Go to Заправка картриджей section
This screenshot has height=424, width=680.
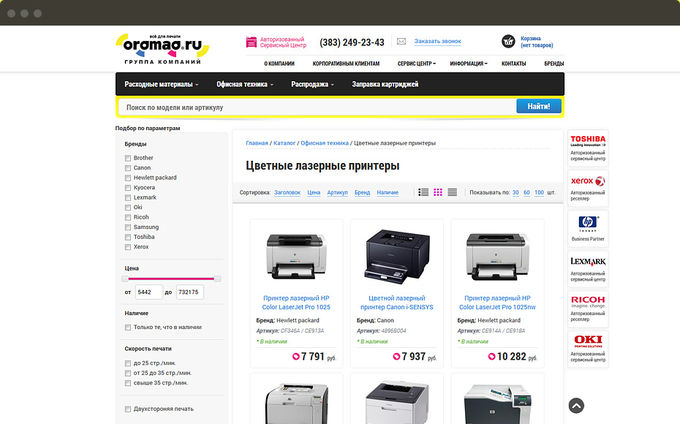385,85
